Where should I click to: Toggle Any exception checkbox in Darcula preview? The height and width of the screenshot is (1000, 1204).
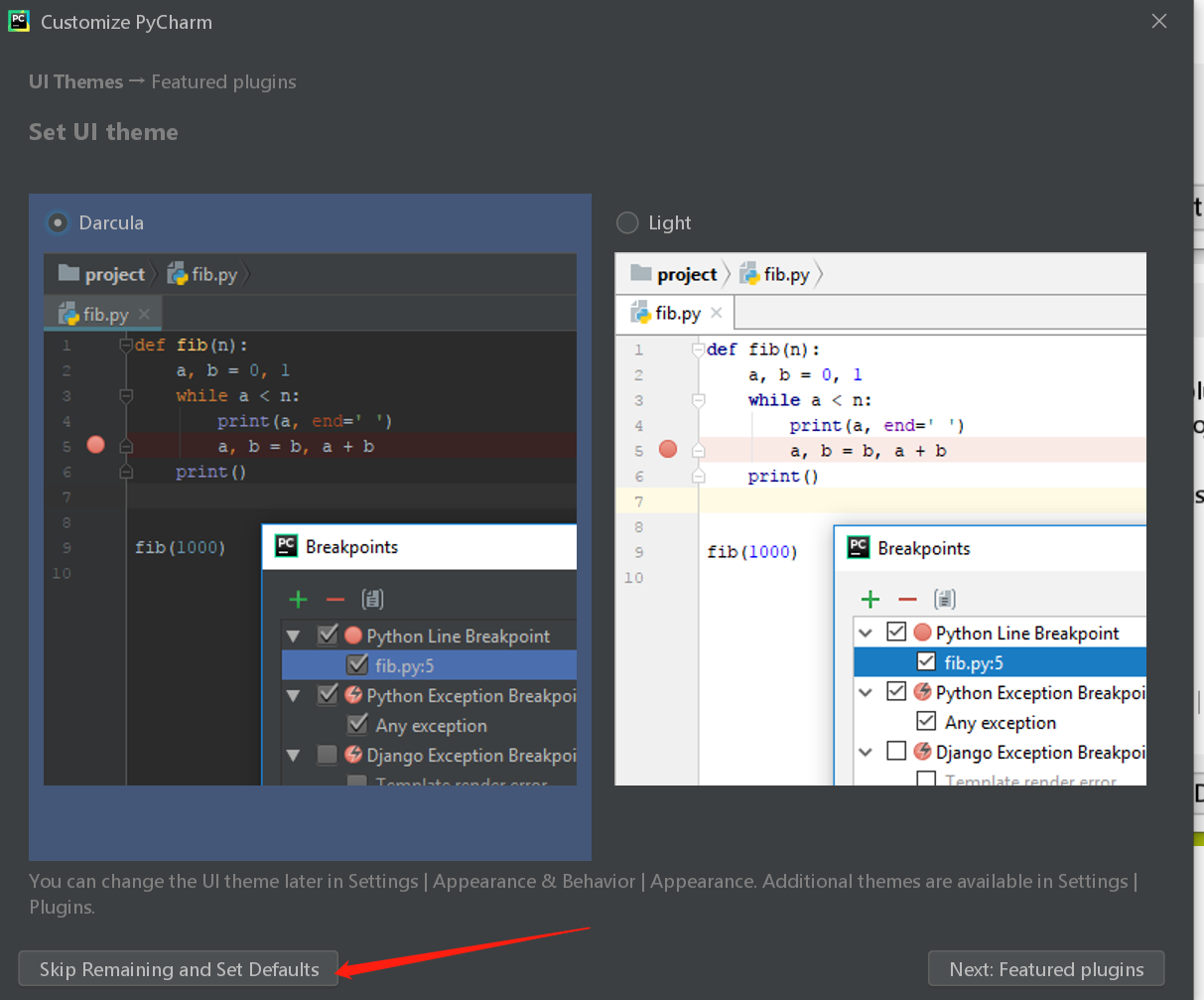[357, 725]
